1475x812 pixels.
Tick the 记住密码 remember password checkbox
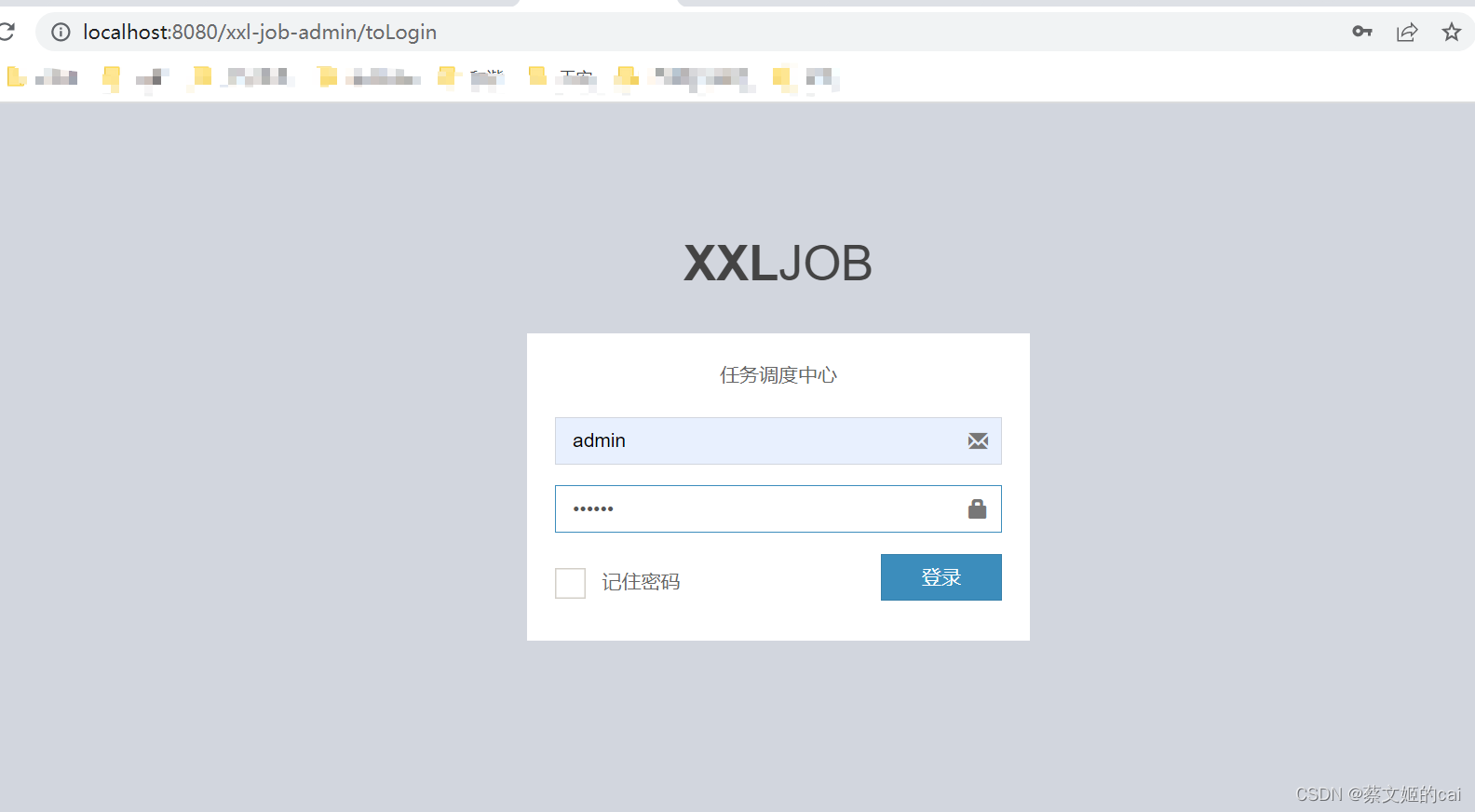(x=570, y=583)
